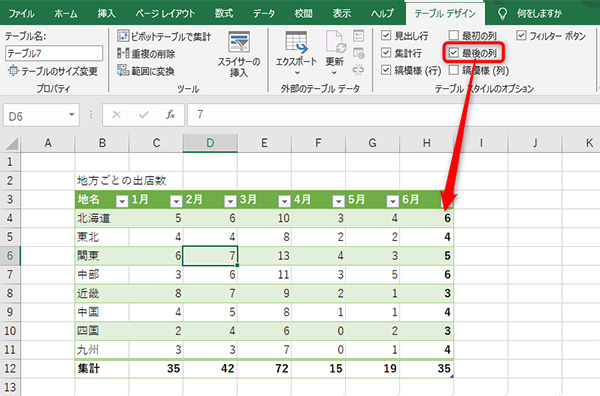Select column H header
Screen dimensions: 600x396
click(427, 143)
